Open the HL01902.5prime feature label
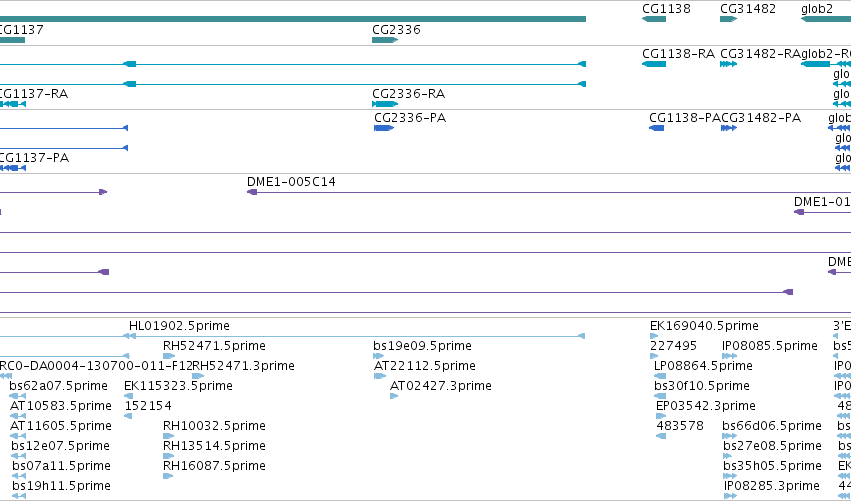 pos(179,326)
